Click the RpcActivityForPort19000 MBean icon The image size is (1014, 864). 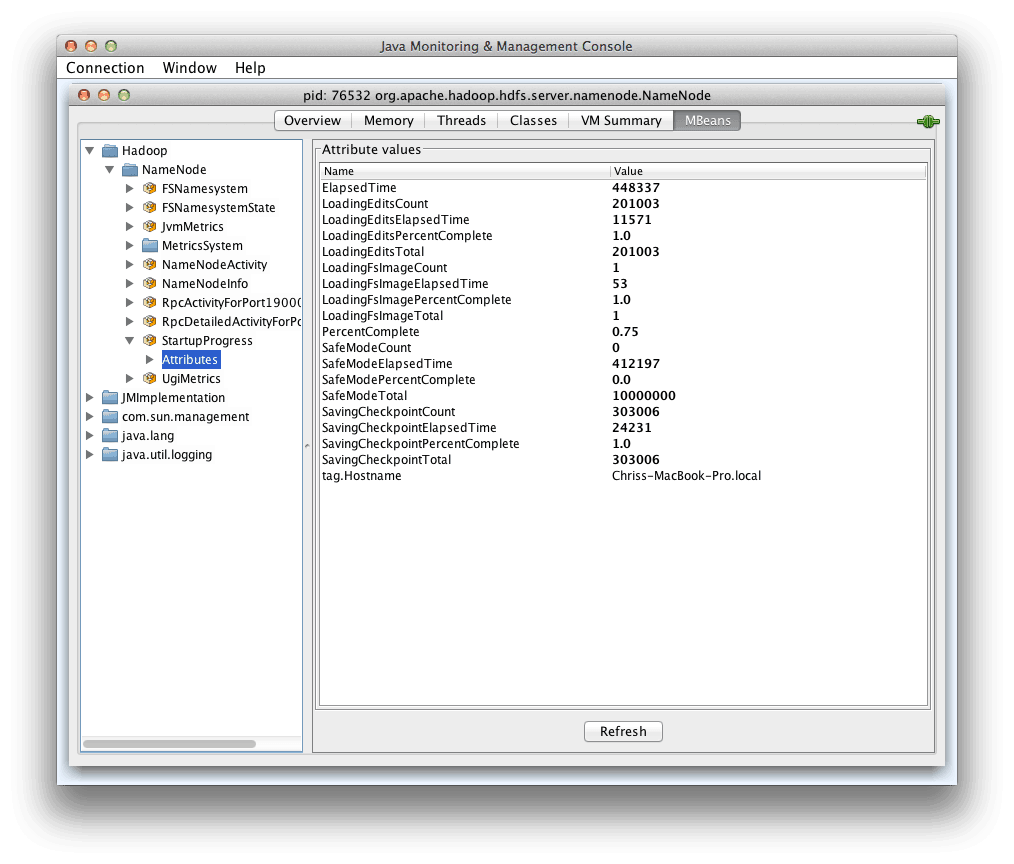pos(149,303)
